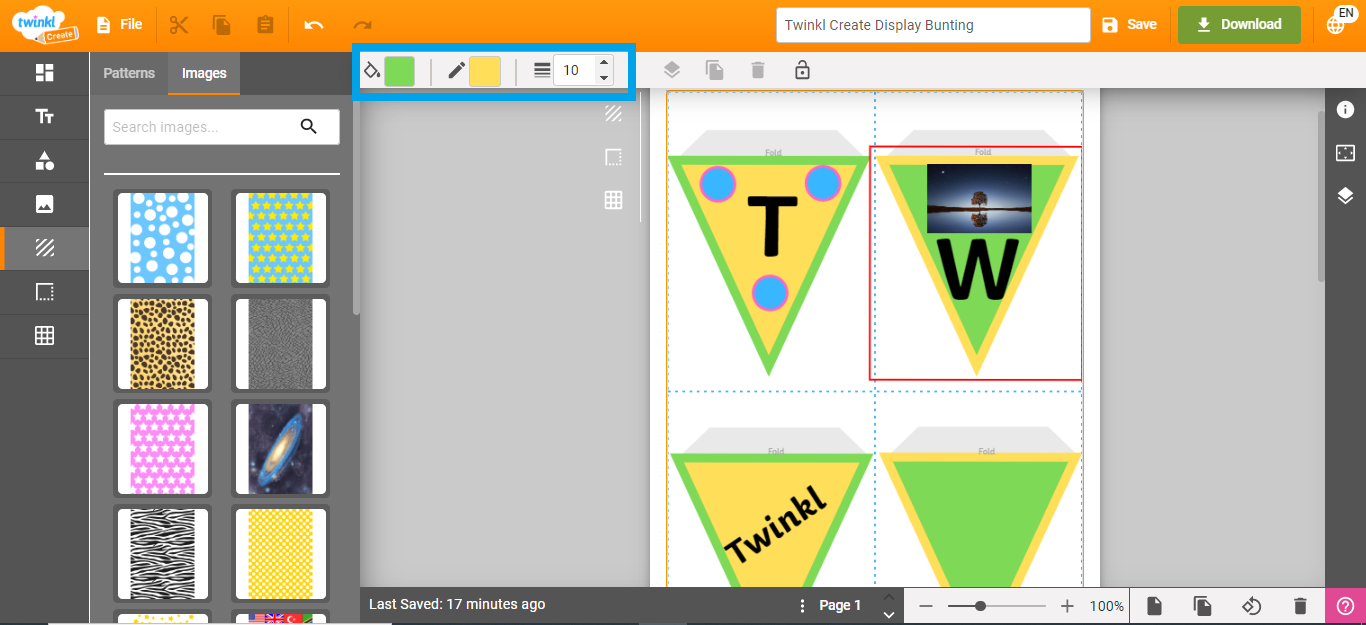This screenshot has width=1366, height=625.
Task: Cut selection with the scissors icon
Action: (179, 25)
